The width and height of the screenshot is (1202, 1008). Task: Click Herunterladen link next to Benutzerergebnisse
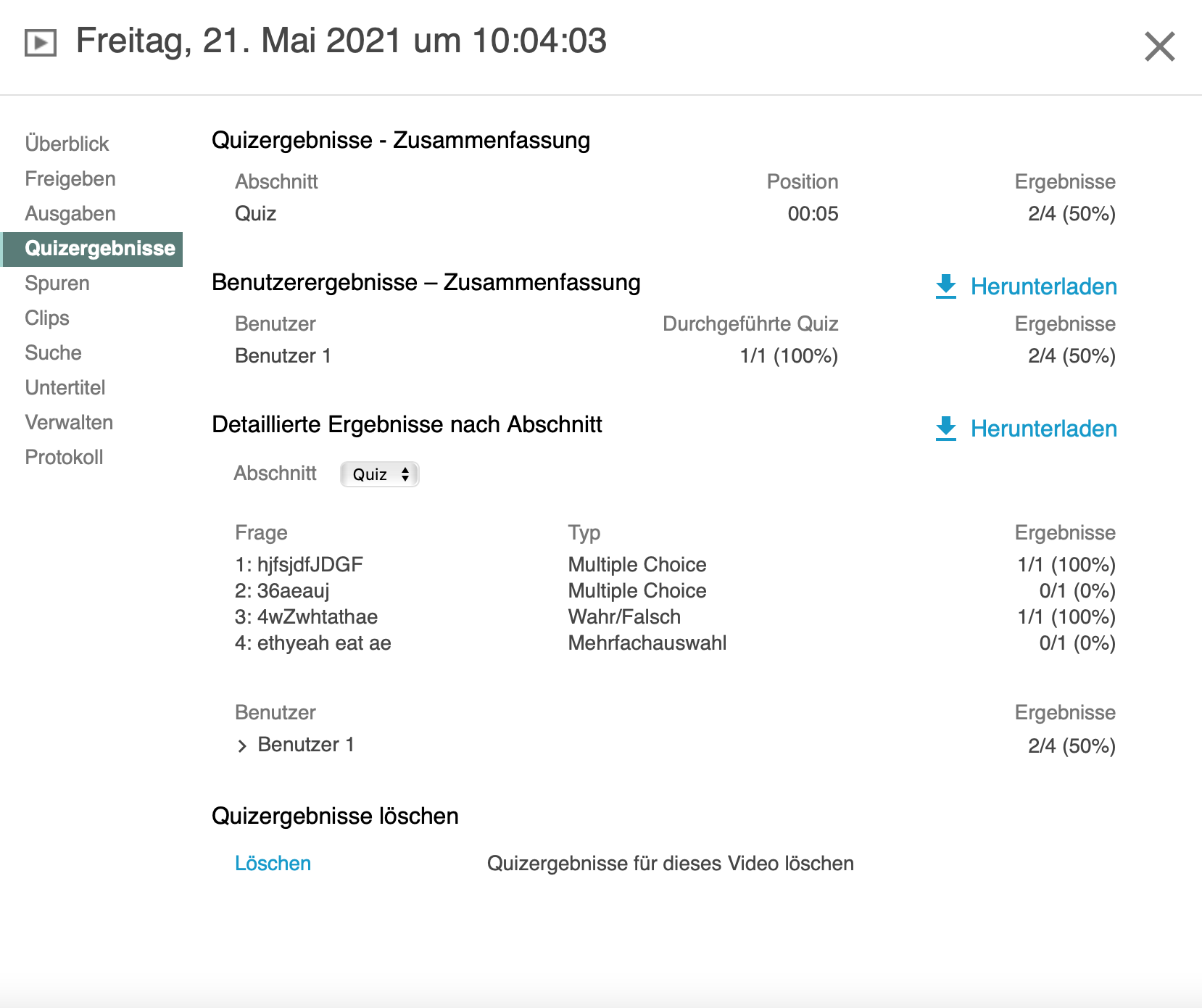click(x=1043, y=286)
